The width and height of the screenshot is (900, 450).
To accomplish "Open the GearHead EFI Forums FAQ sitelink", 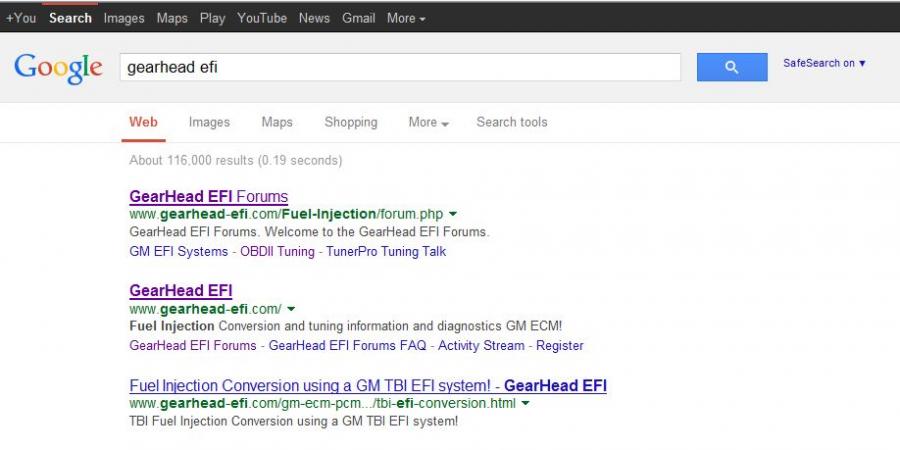I will point(347,346).
